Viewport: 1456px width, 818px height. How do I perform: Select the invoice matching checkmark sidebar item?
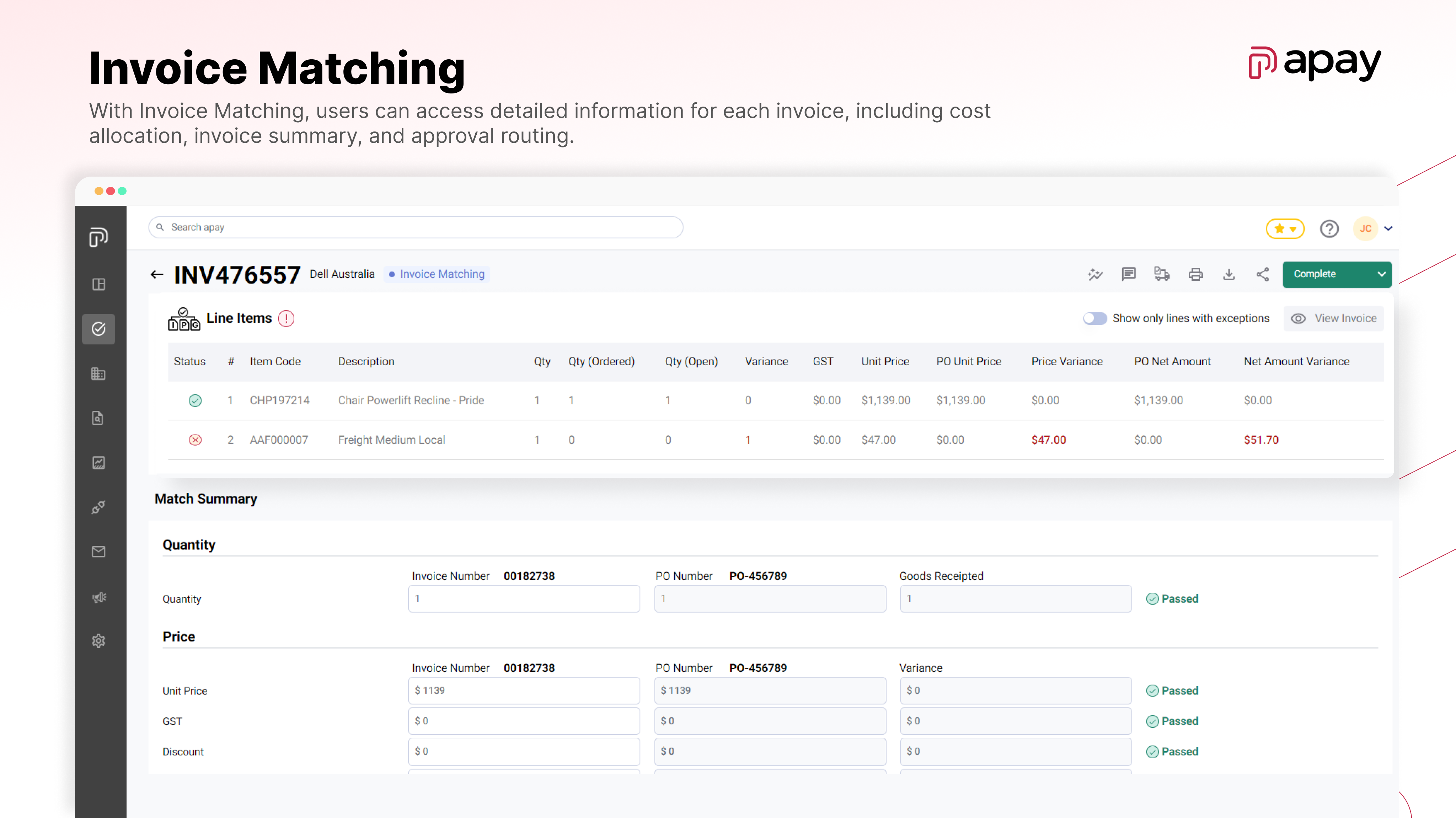[x=98, y=329]
